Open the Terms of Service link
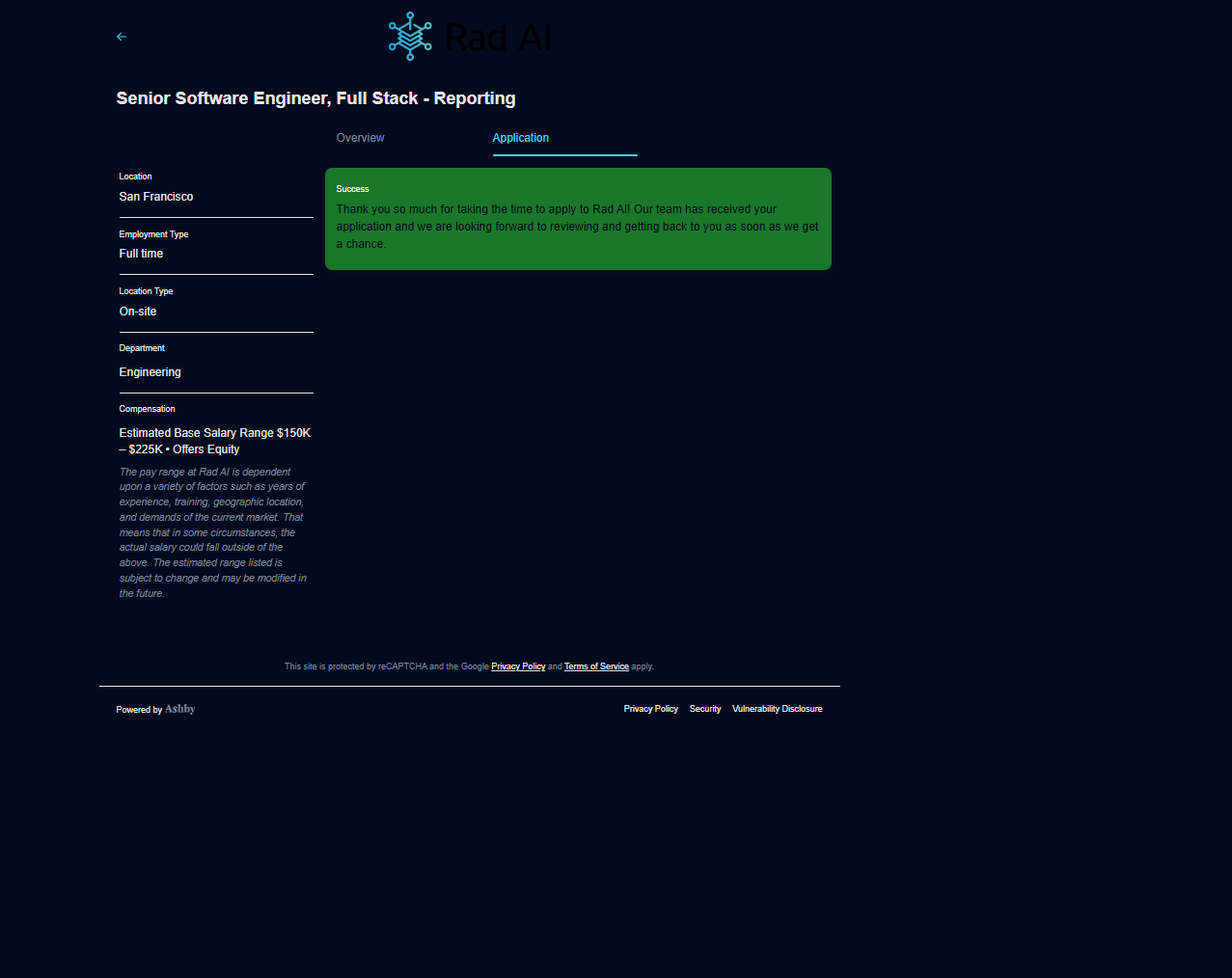The width and height of the screenshot is (1232, 978). (596, 666)
